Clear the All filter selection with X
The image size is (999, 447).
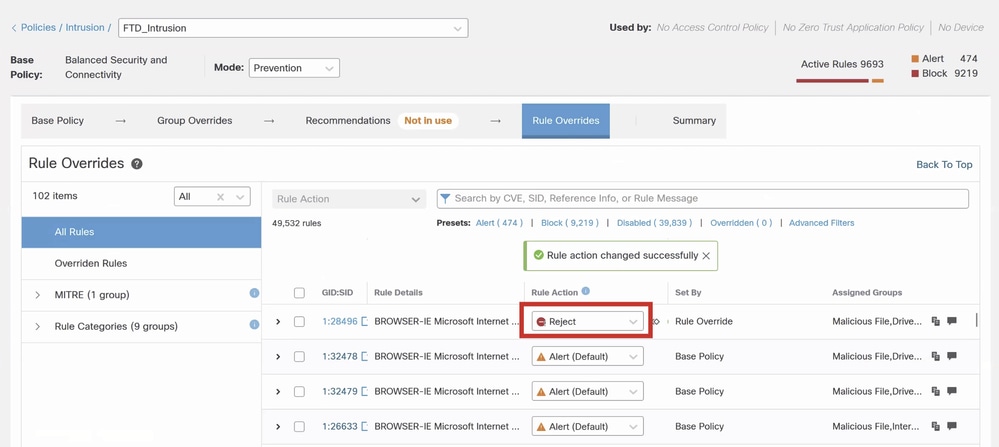pyautogui.click(x=220, y=197)
